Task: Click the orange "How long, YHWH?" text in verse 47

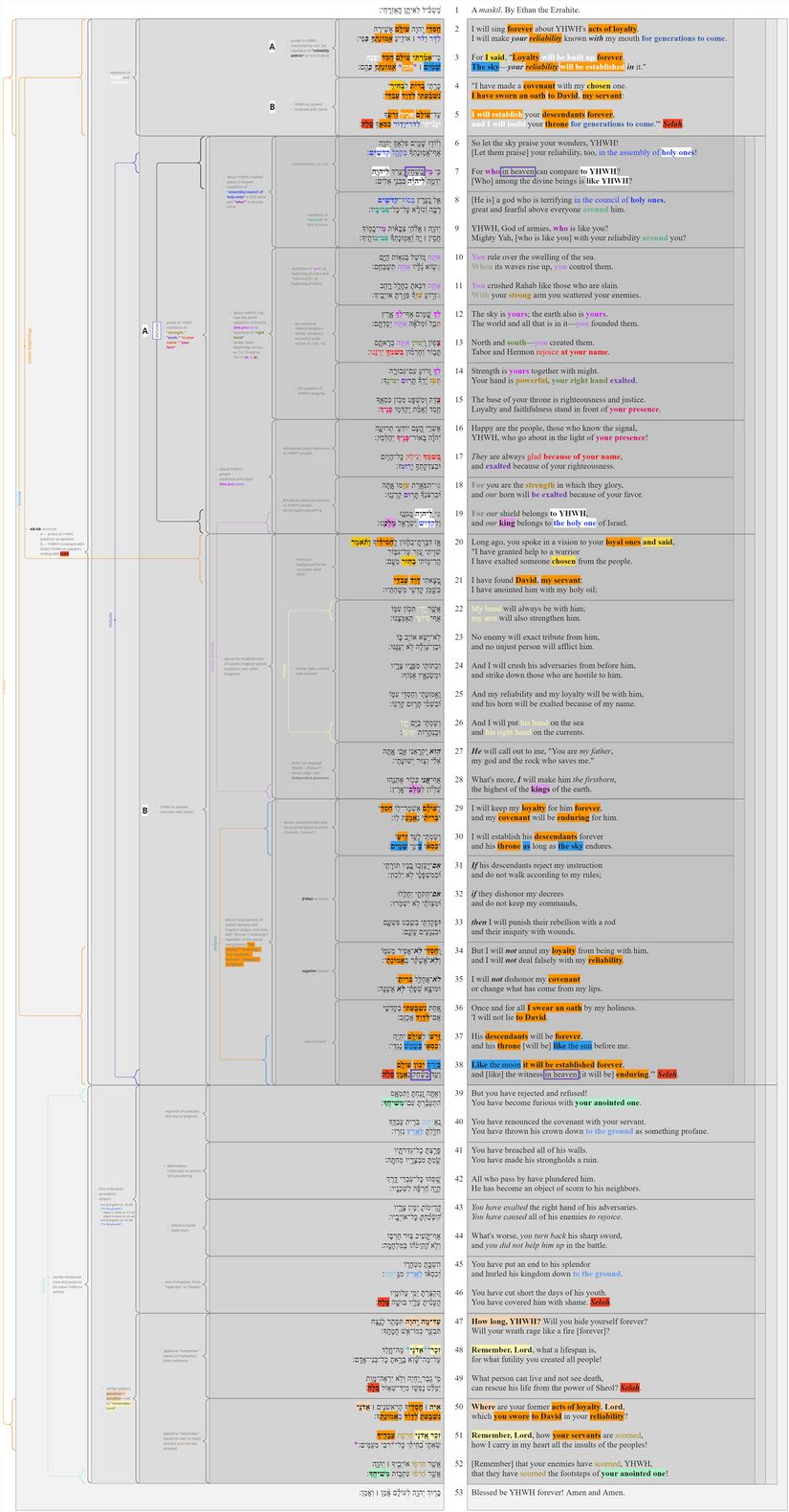Action: (506, 1322)
